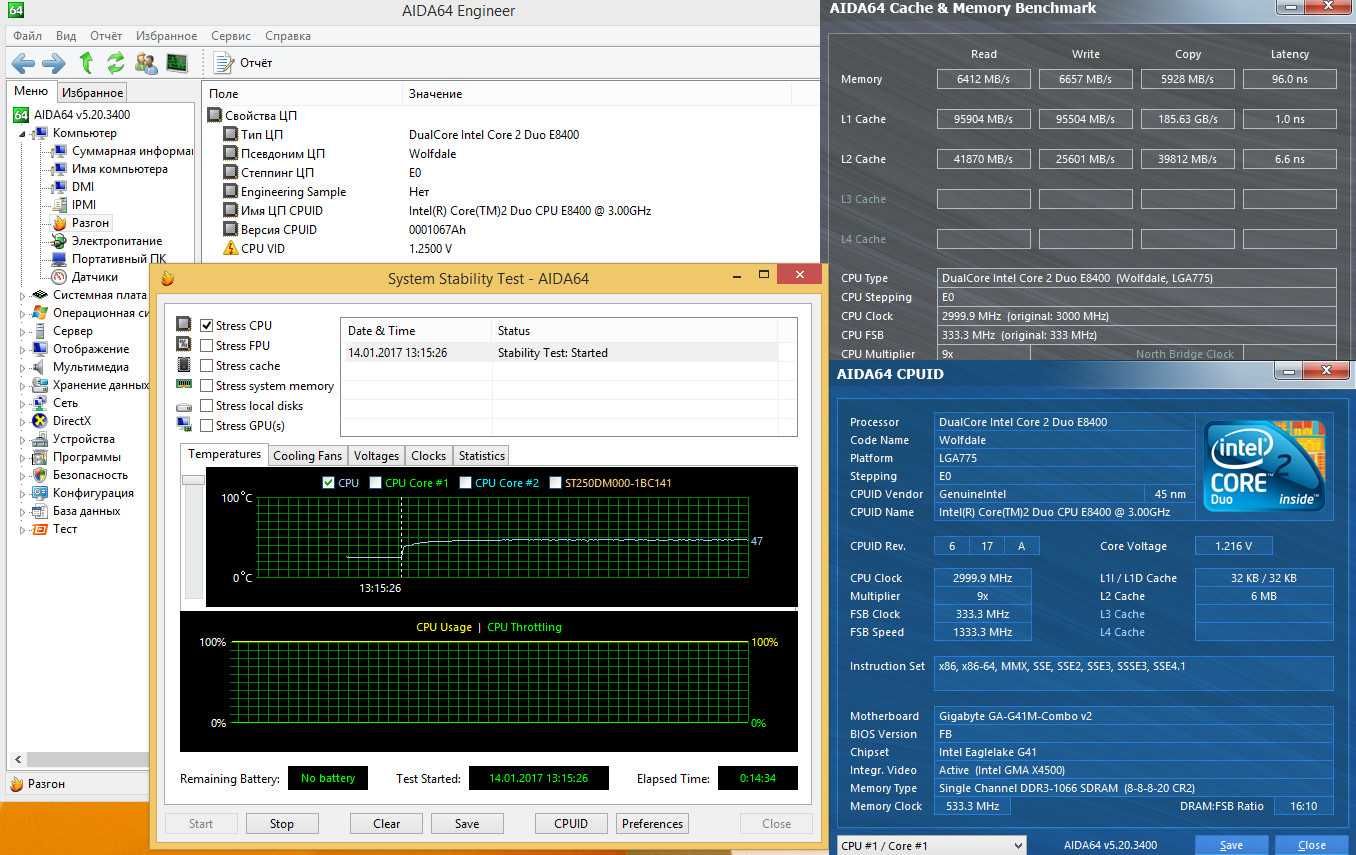This screenshot has width=1356, height=855.
Task: Select the Разгон flame tree item
Action: tap(80, 223)
